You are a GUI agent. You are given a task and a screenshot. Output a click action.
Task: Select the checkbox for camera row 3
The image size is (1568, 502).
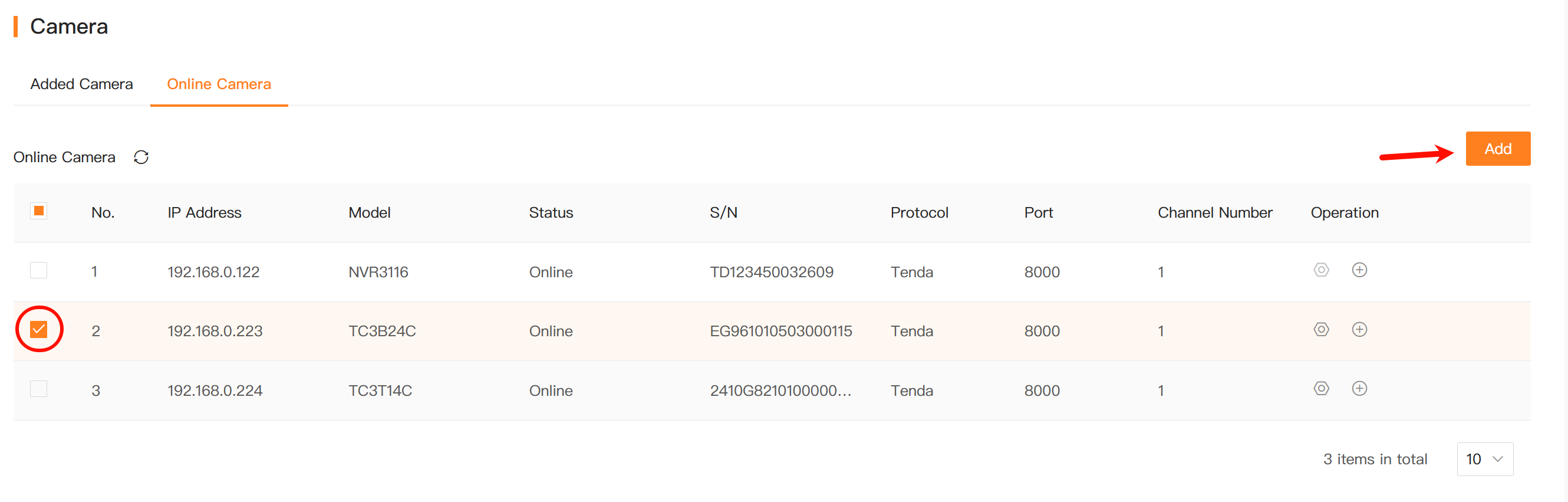tap(38, 389)
